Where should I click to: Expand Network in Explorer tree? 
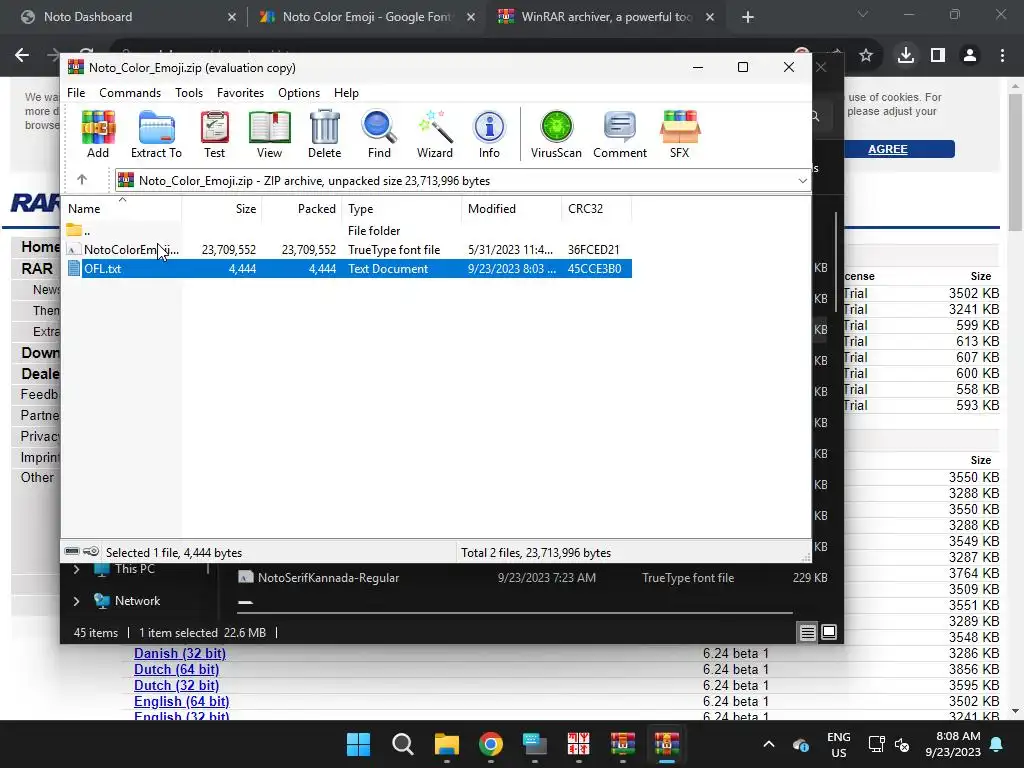[x=76, y=601]
